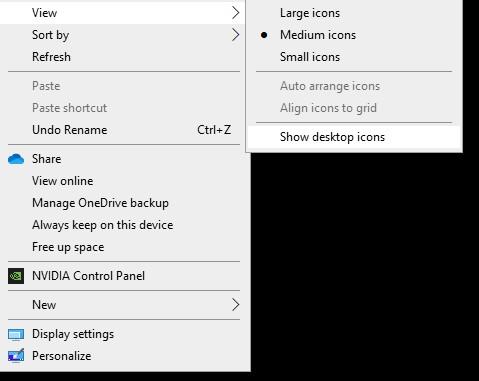This screenshot has height=381, width=479.
Task: Select Small icons view size
Action: [354, 57]
